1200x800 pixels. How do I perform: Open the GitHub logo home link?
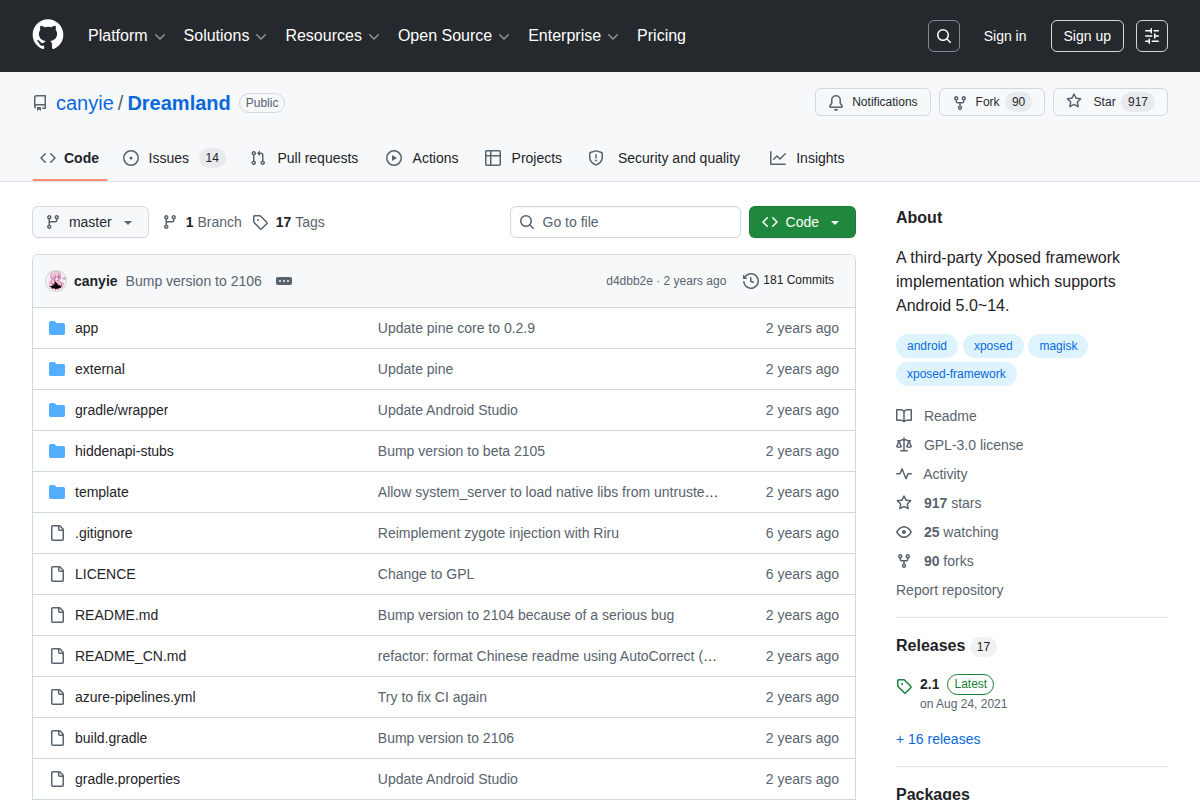(x=48, y=35)
